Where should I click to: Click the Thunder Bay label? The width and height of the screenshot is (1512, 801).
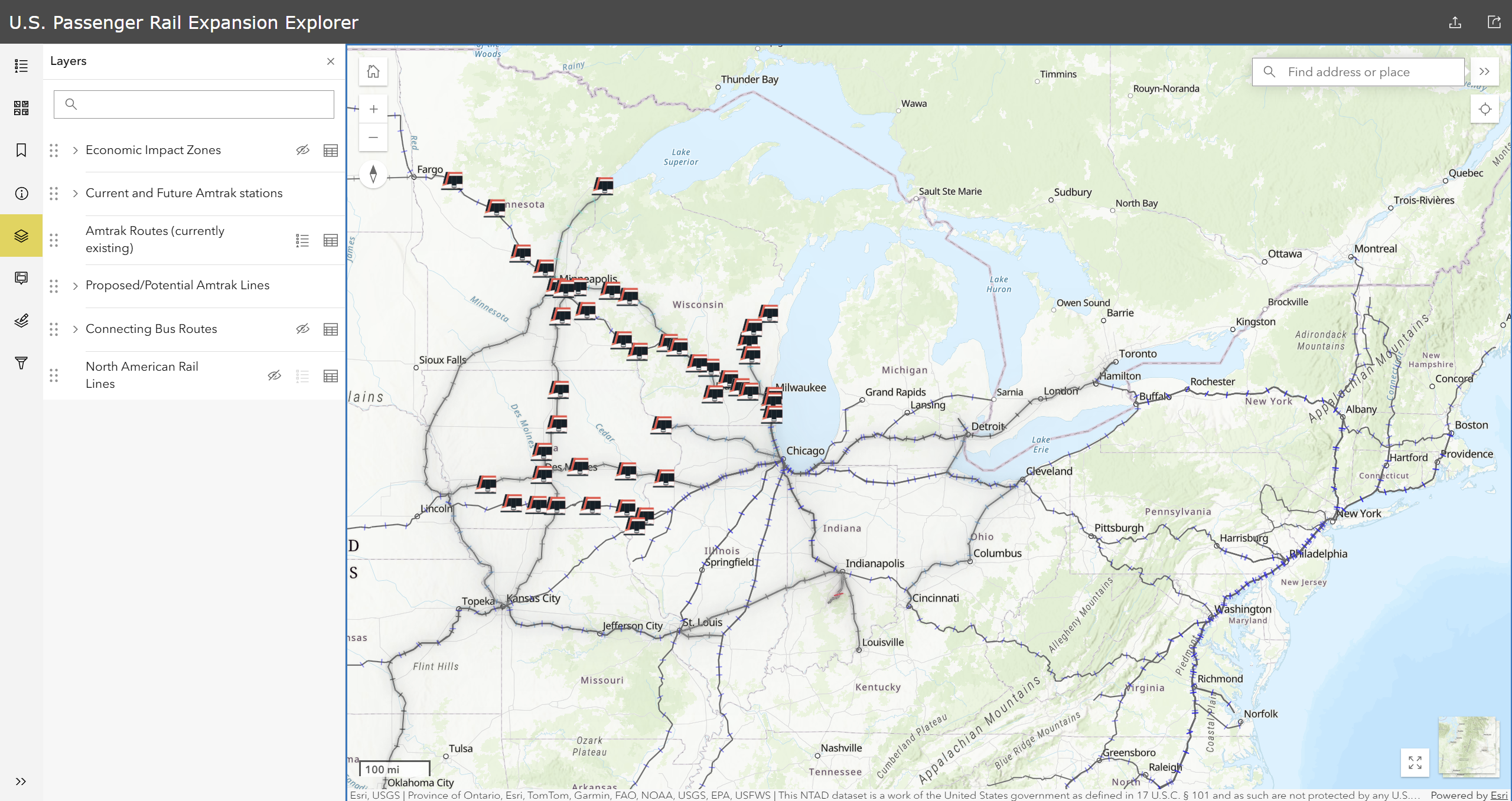point(750,79)
